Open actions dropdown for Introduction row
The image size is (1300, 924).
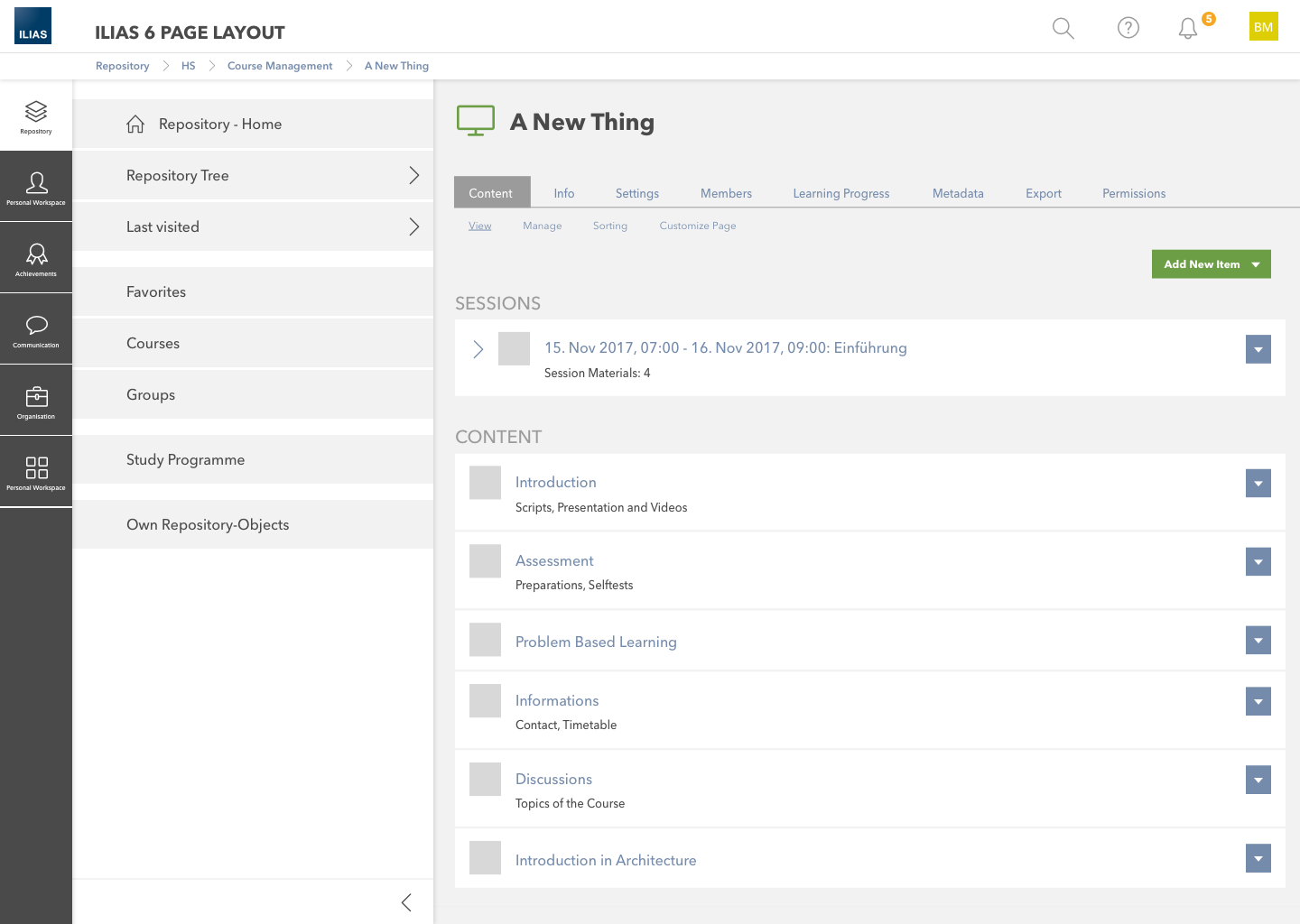tap(1258, 483)
